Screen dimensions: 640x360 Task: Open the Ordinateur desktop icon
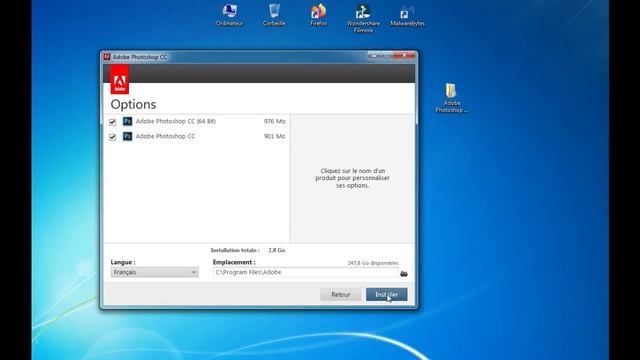[229, 15]
